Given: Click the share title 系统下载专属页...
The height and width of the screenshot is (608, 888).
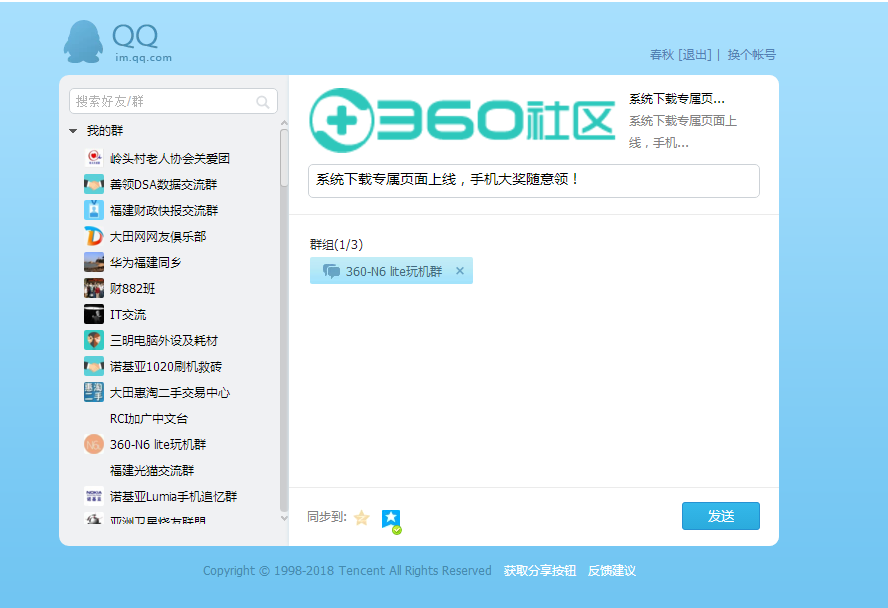Looking at the screenshot, I should click(677, 99).
